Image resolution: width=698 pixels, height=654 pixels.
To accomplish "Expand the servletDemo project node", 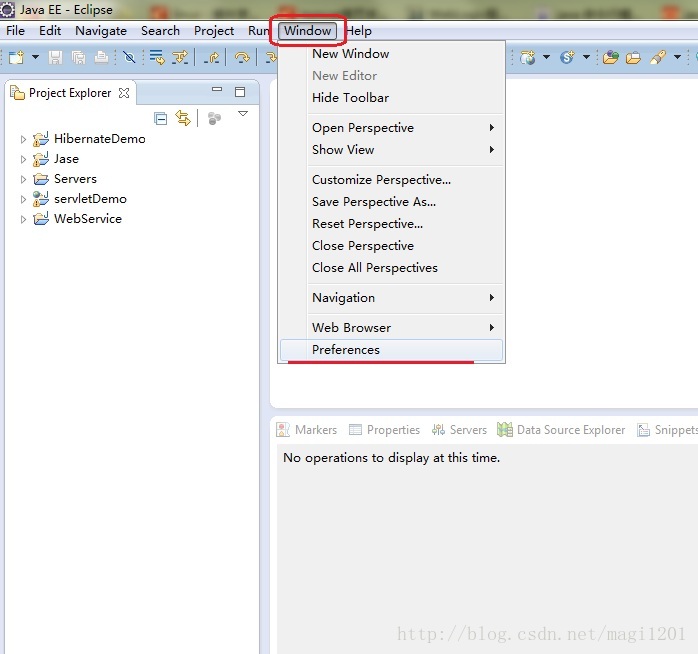I will point(23,199).
